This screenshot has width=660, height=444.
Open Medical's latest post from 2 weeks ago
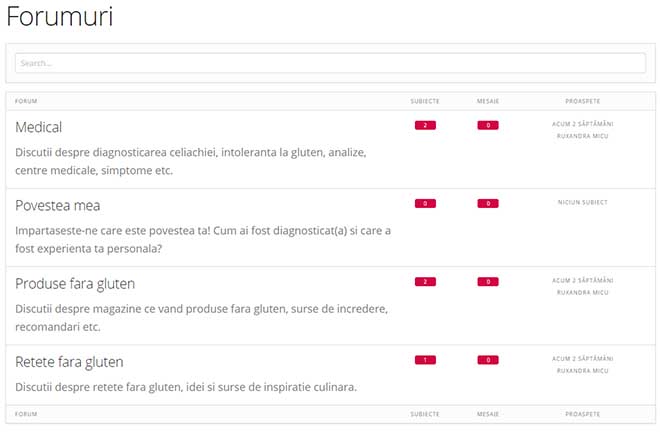pyautogui.click(x=582, y=124)
